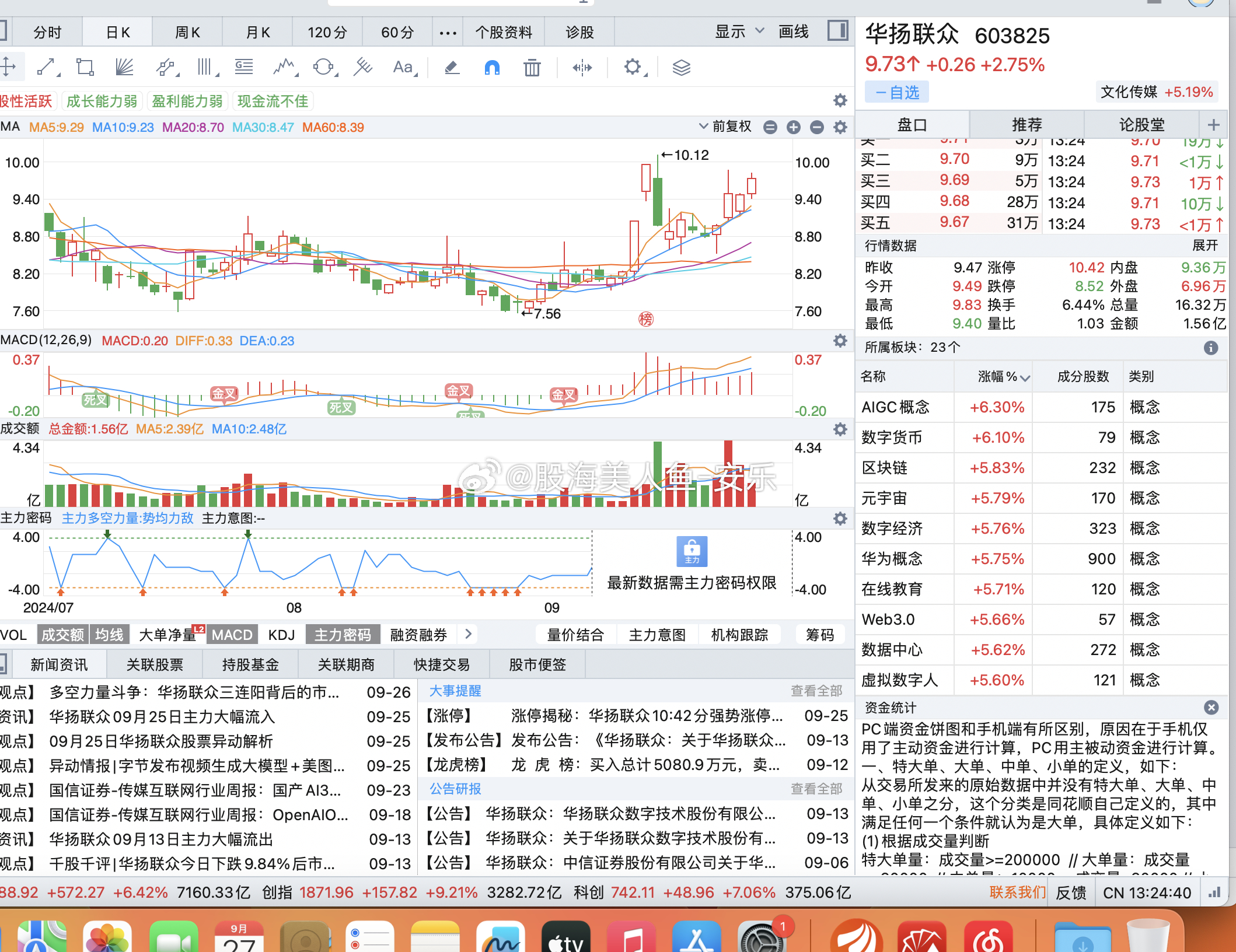Toggle 自选 watchlist for 华扬联众
Screen dimensions: 1236x952
[x=897, y=92]
